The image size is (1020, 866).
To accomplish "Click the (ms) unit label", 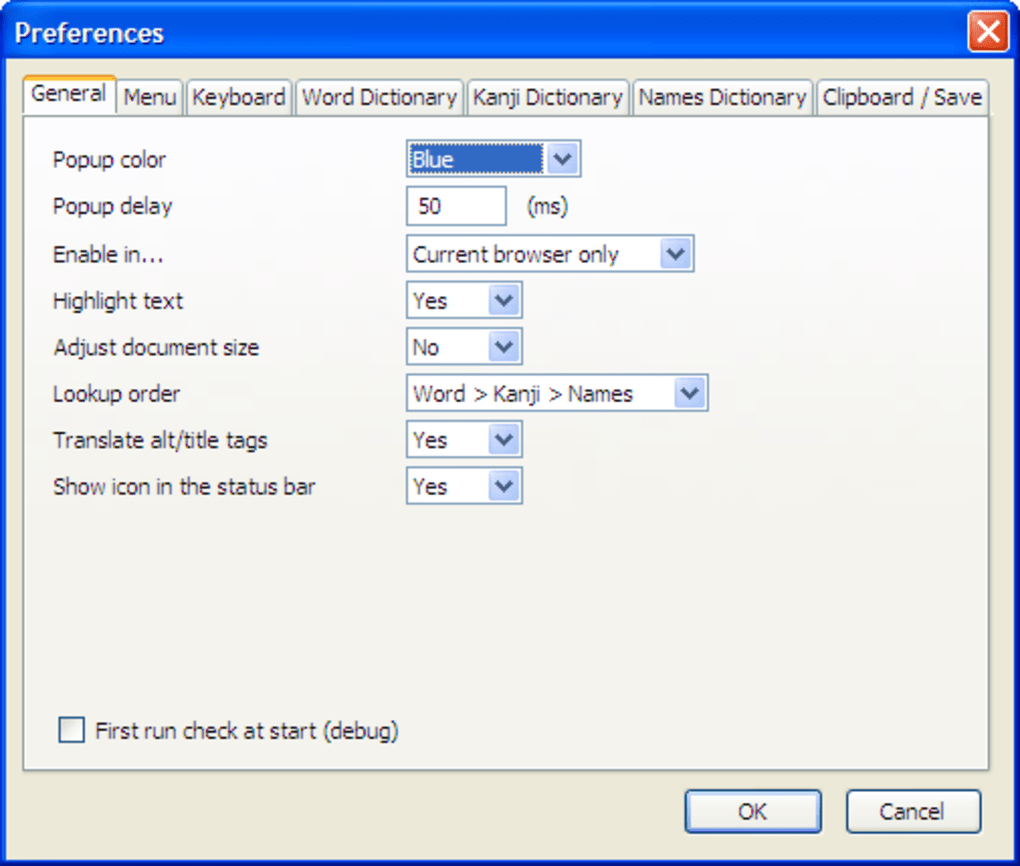I will tap(547, 207).
